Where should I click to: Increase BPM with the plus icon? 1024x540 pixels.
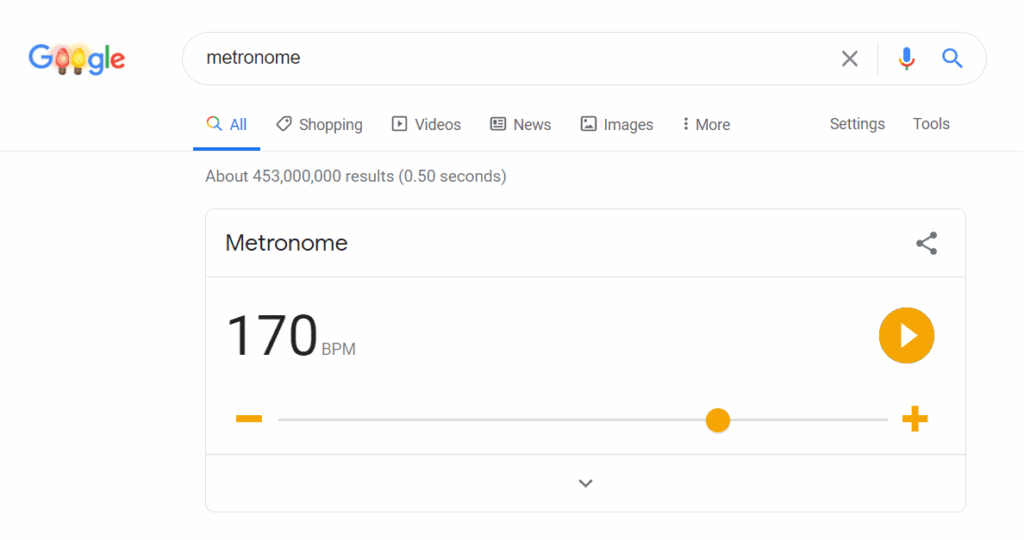[914, 419]
